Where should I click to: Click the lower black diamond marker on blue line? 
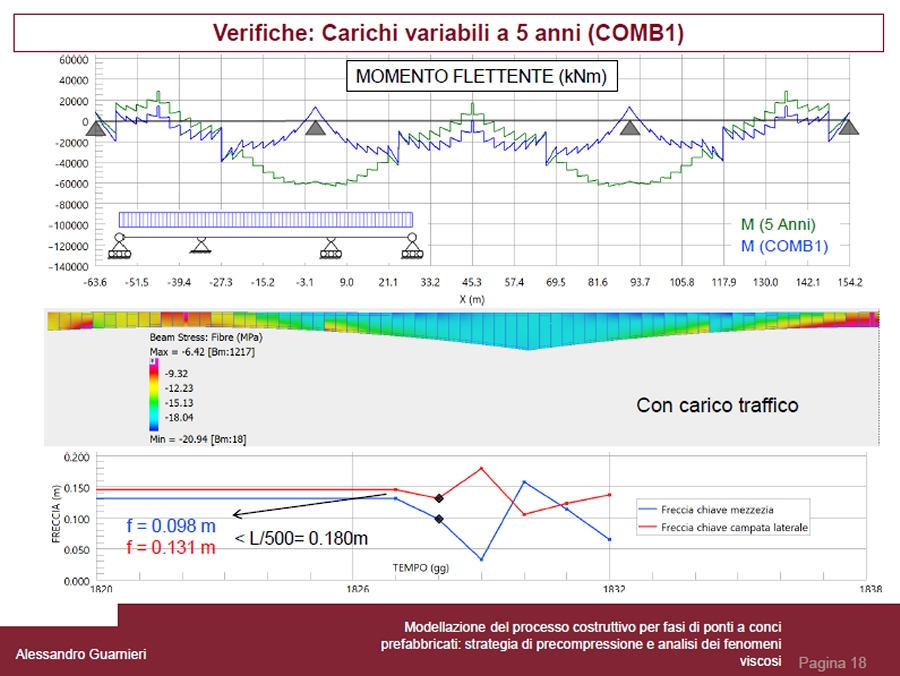pyautogui.click(x=439, y=518)
